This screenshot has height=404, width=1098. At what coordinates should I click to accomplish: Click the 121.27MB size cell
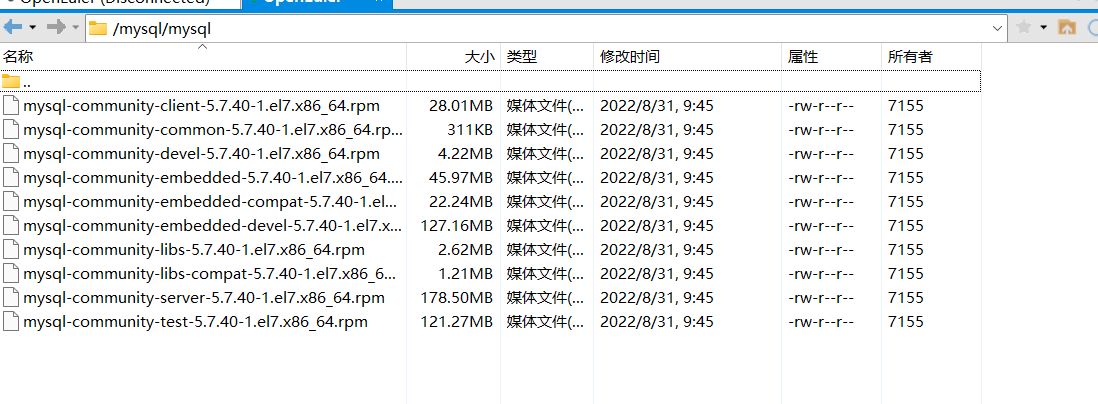coord(457,321)
